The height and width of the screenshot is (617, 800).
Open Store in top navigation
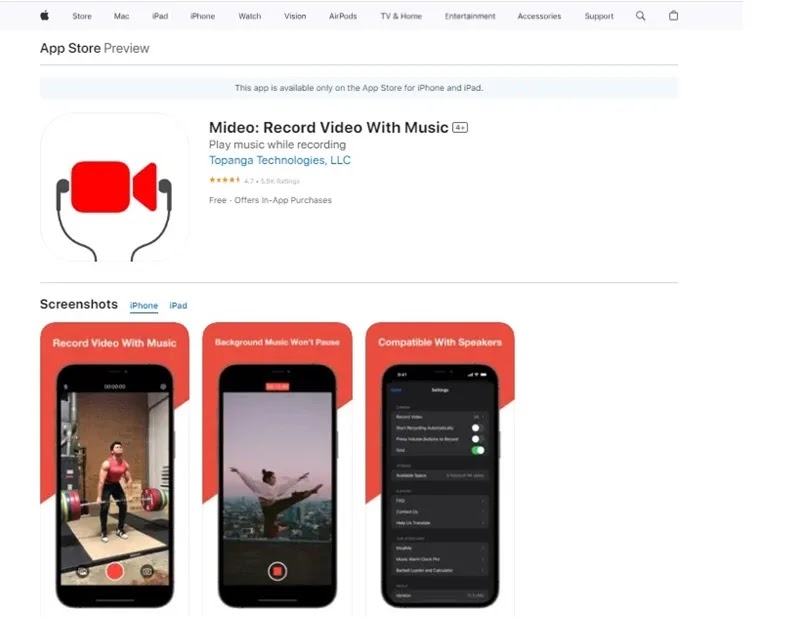click(x=82, y=16)
